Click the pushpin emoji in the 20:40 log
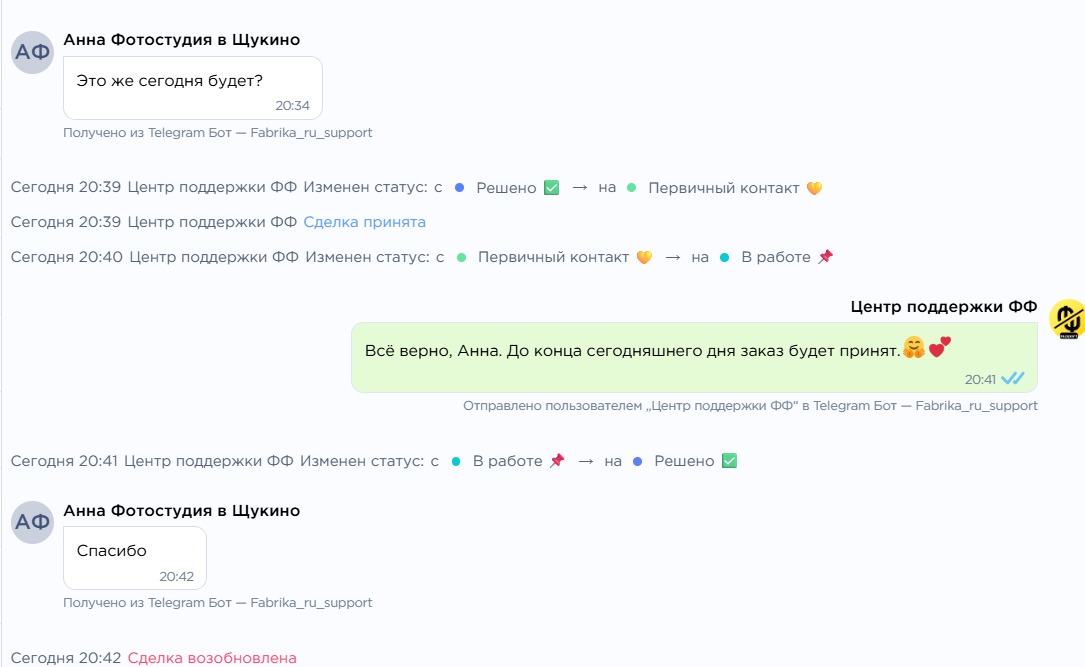The width and height of the screenshot is (1085, 667). [x=826, y=257]
